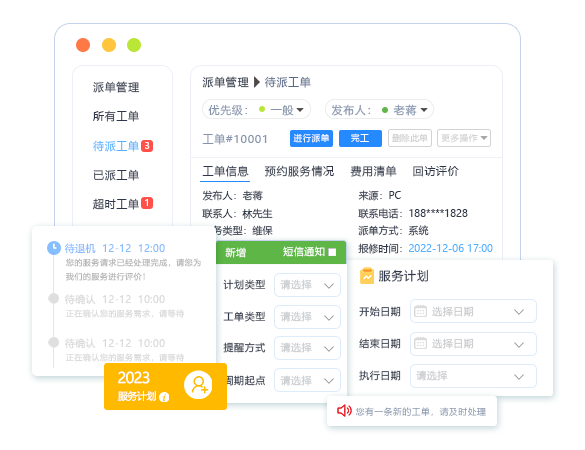
Task: Click the calendar icon in the 结束日期 field
Action: (x=420, y=343)
